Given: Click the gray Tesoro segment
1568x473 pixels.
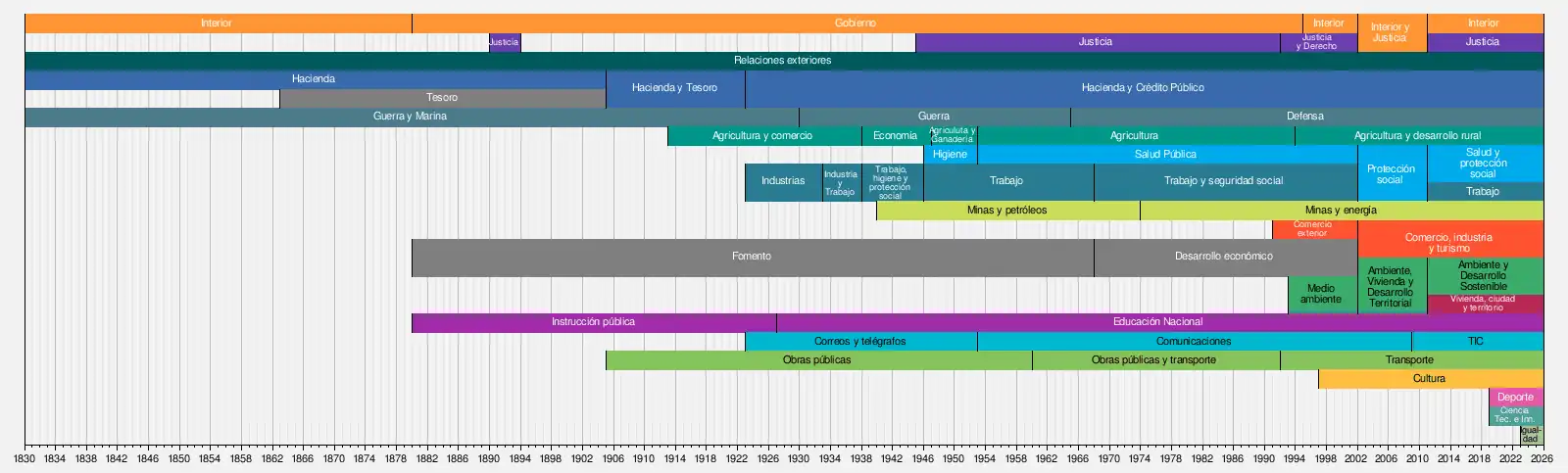Looking at the screenshot, I should [442, 98].
